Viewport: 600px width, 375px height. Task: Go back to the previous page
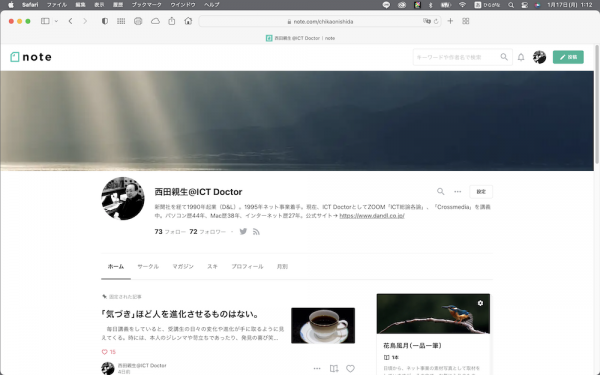(x=70, y=21)
